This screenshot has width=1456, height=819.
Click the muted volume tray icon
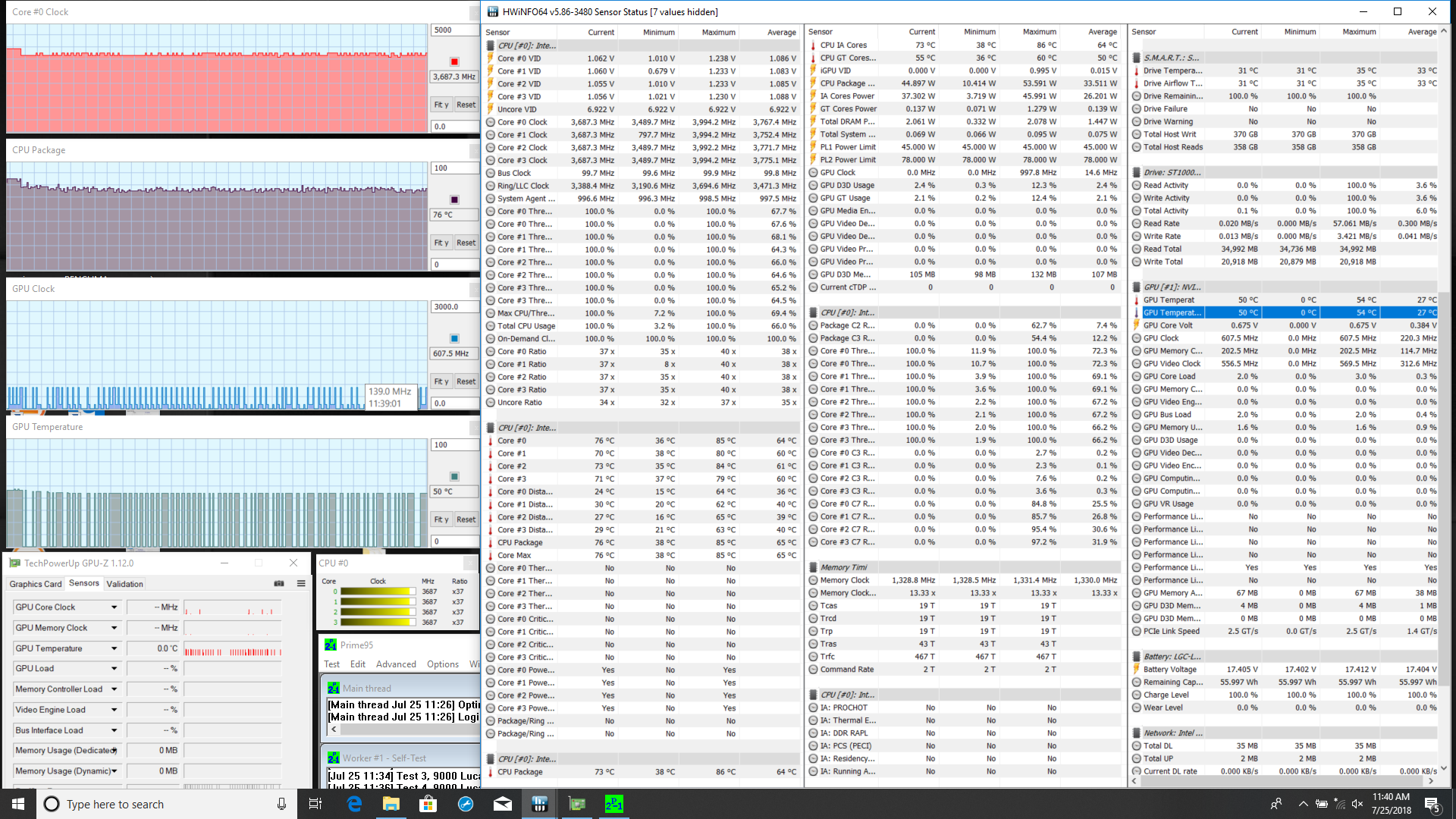click(1357, 804)
